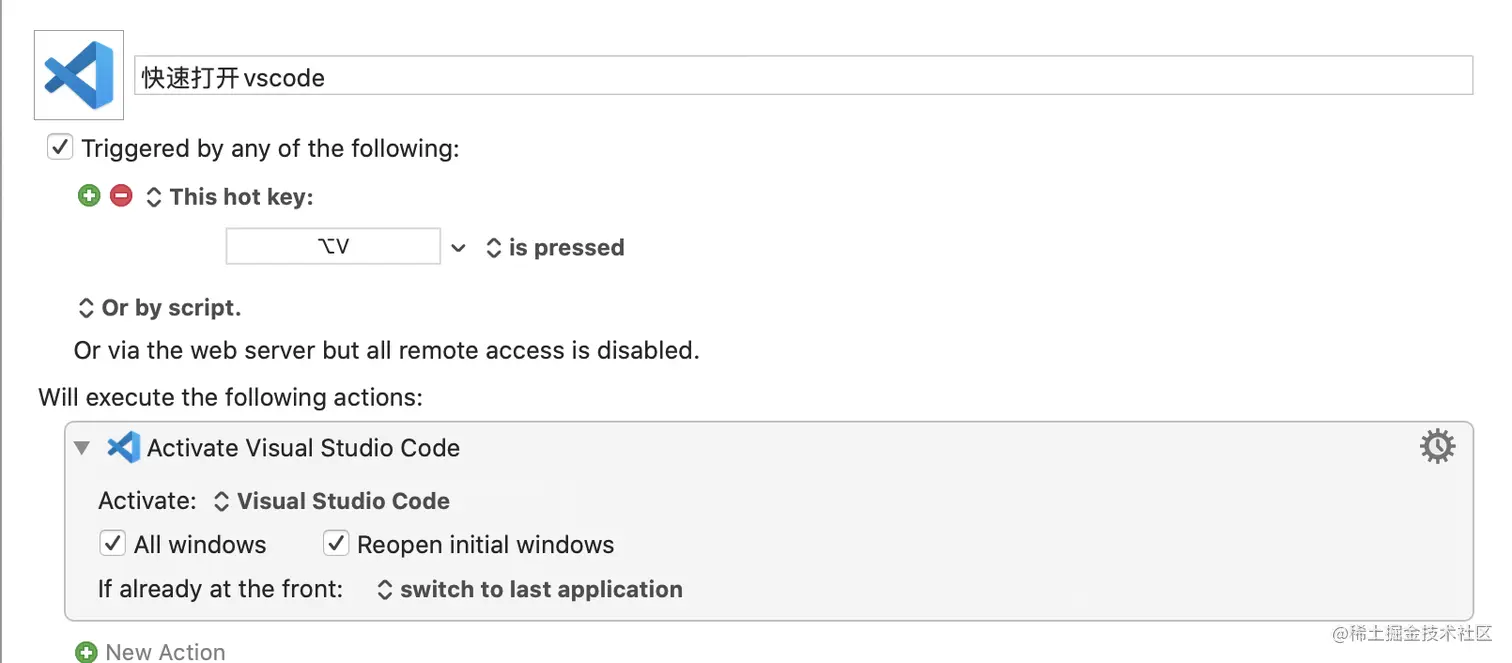Click the red remove trigger icon

(121, 196)
